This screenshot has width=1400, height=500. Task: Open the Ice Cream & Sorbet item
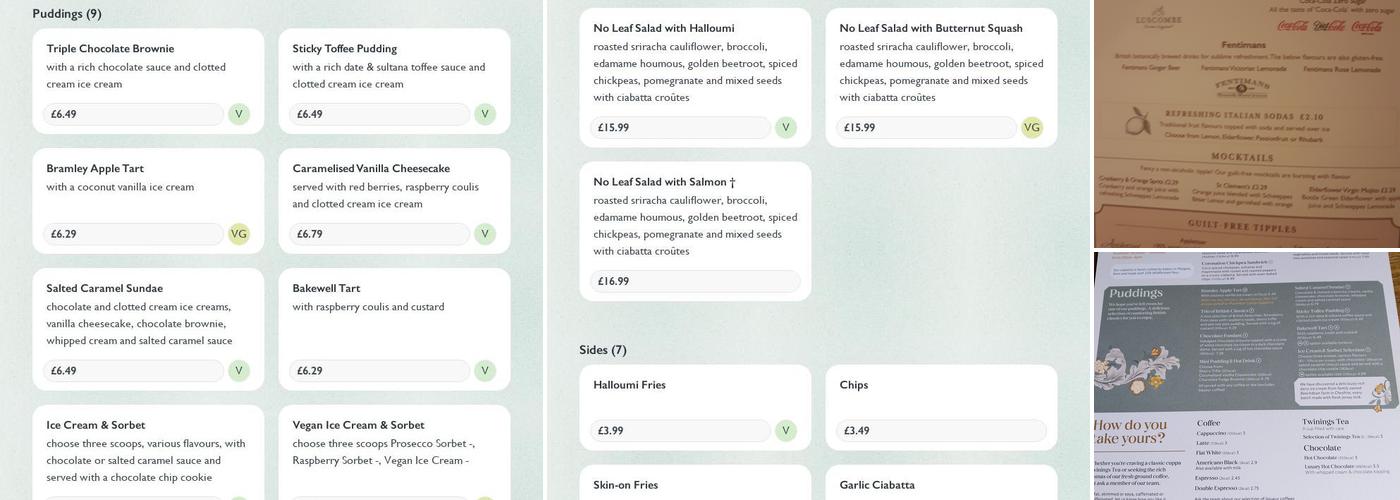pos(96,425)
